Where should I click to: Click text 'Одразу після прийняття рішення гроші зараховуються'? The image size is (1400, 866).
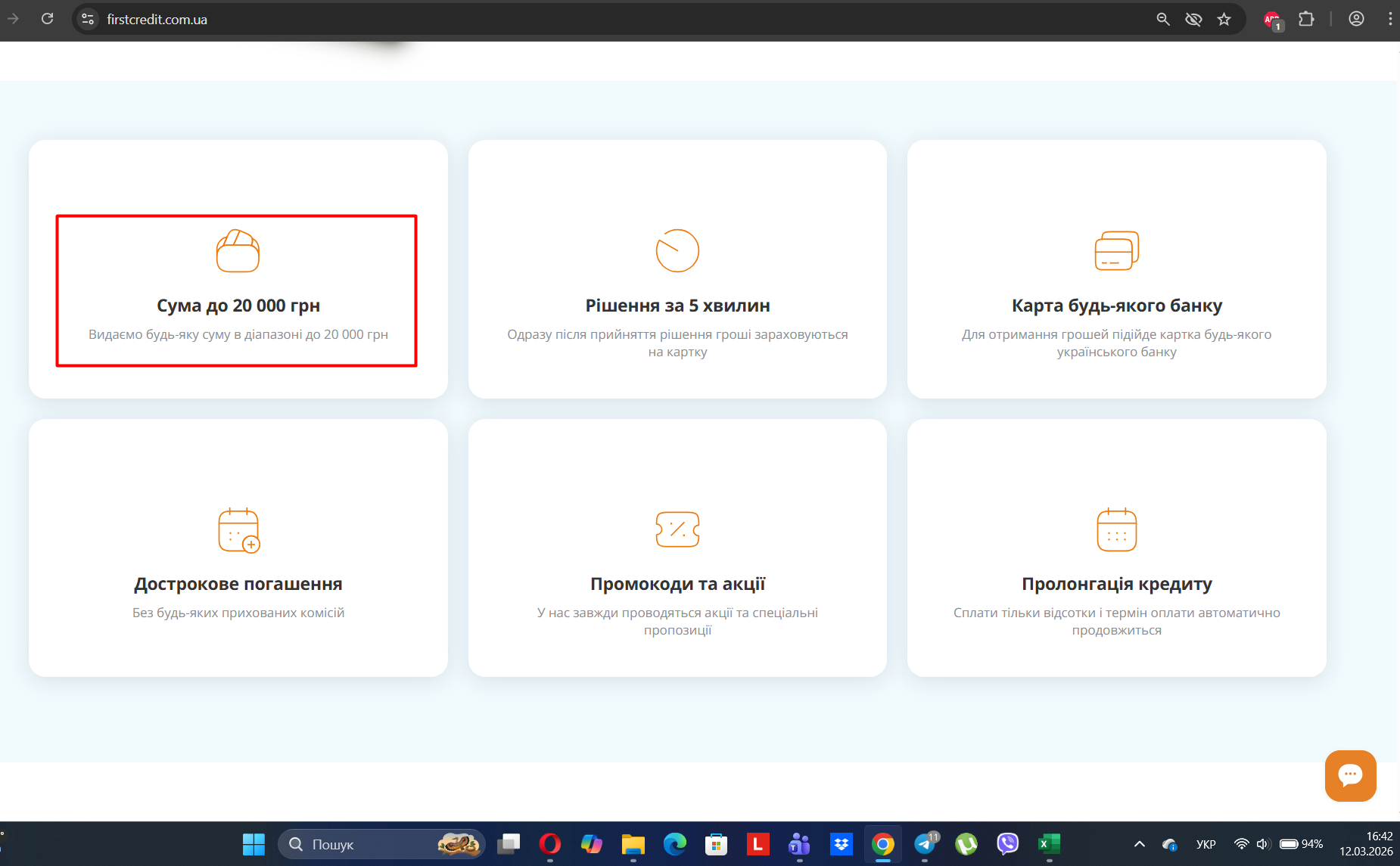click(x=677, y=334)
